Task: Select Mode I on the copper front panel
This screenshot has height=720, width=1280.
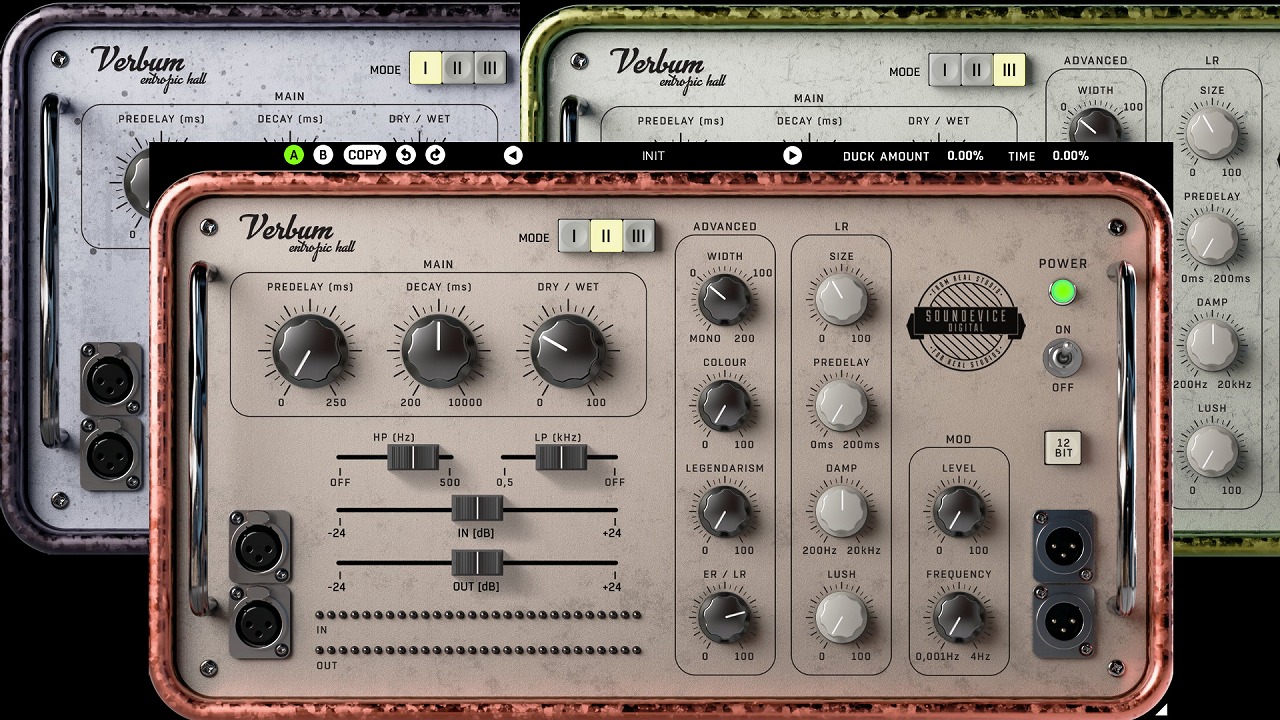Action: click(574, 236)
